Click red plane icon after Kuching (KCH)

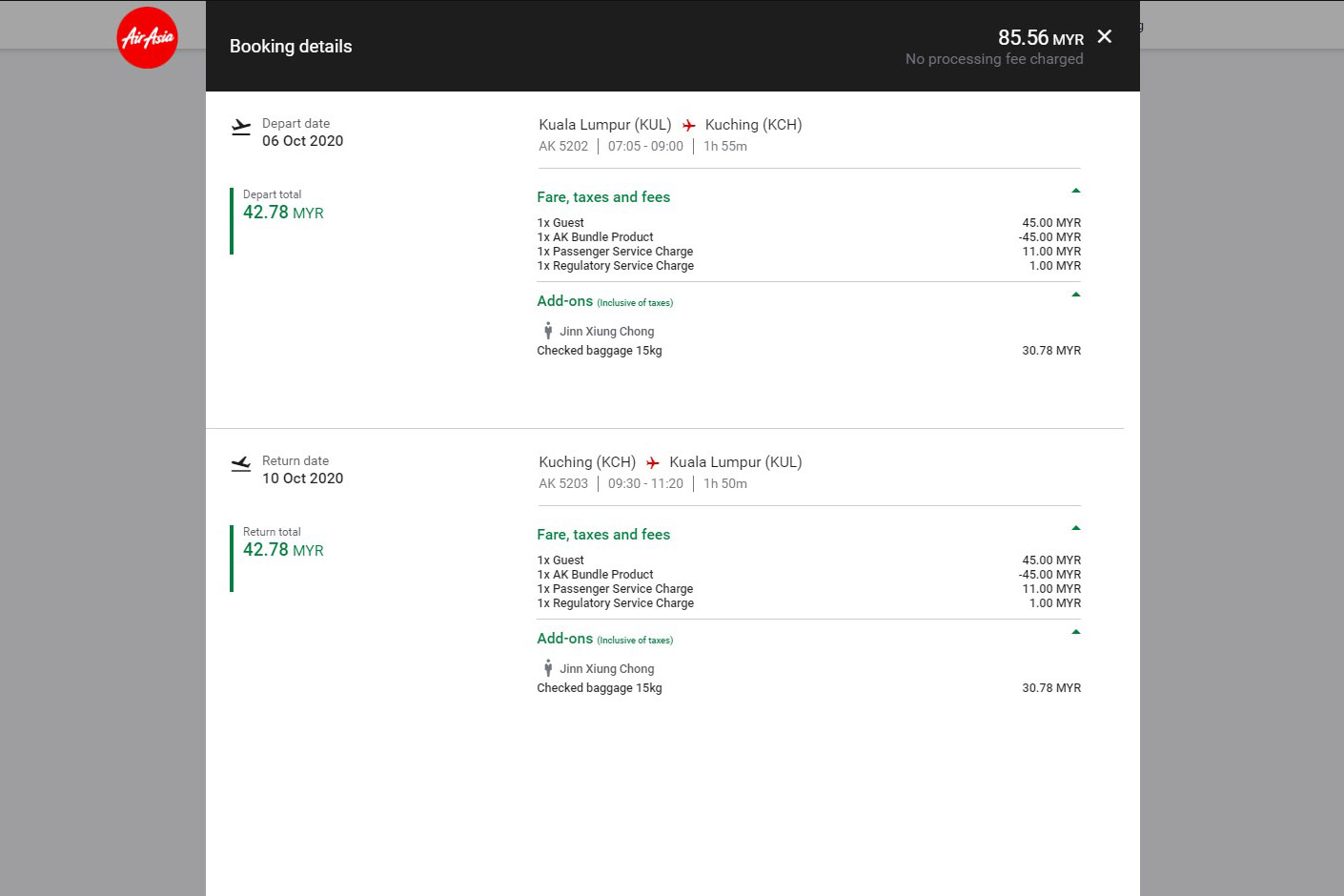(x=653, y=463)
